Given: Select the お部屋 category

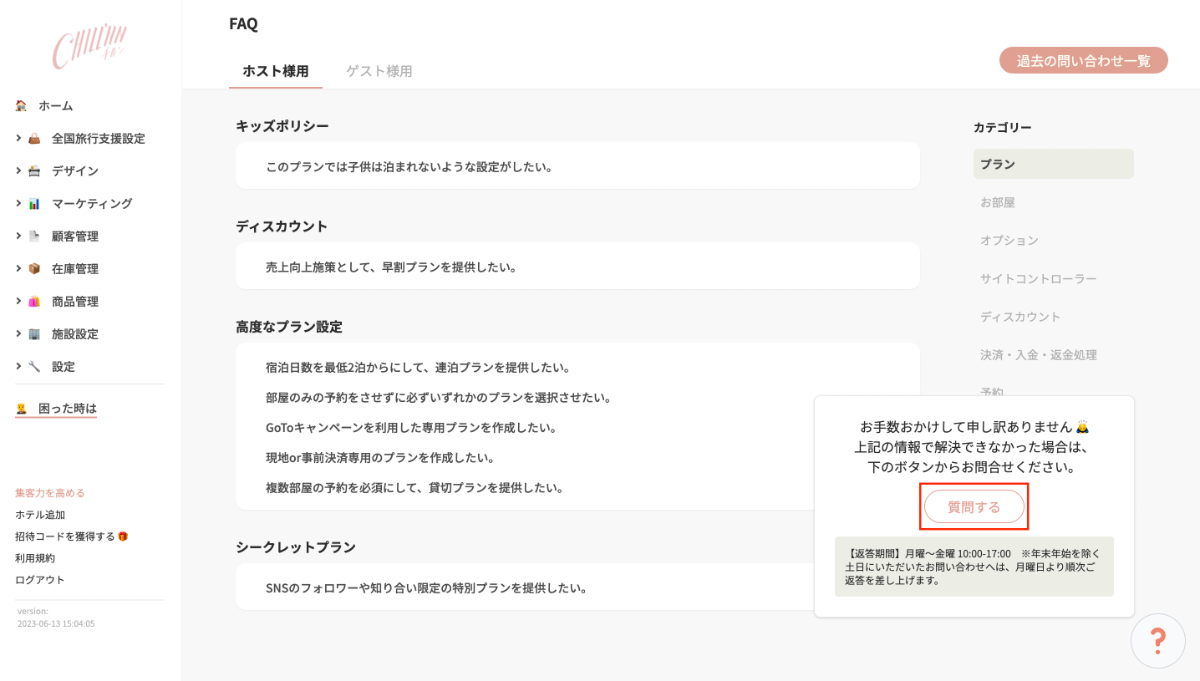Looking at the screenshot, I should point(997,202).
